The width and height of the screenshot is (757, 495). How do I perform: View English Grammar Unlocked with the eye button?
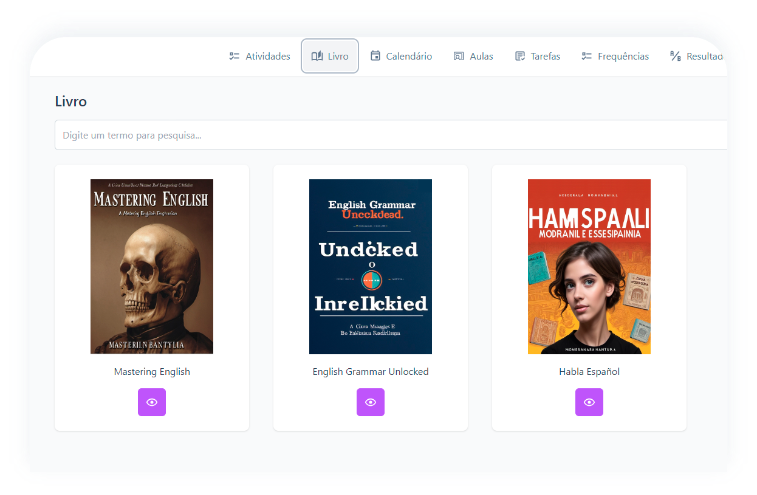(370, 402)
